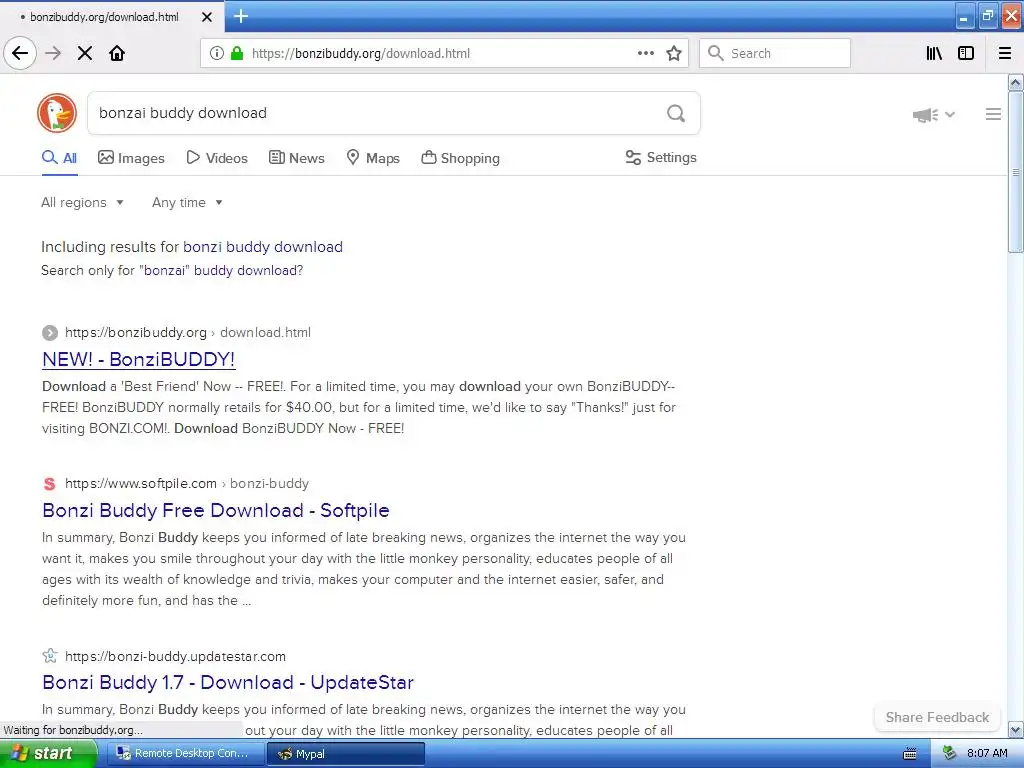This screenshot has height=768, width=1024.
Task: Switch to Mypal taskbar item
Action: tap(345, 754)
